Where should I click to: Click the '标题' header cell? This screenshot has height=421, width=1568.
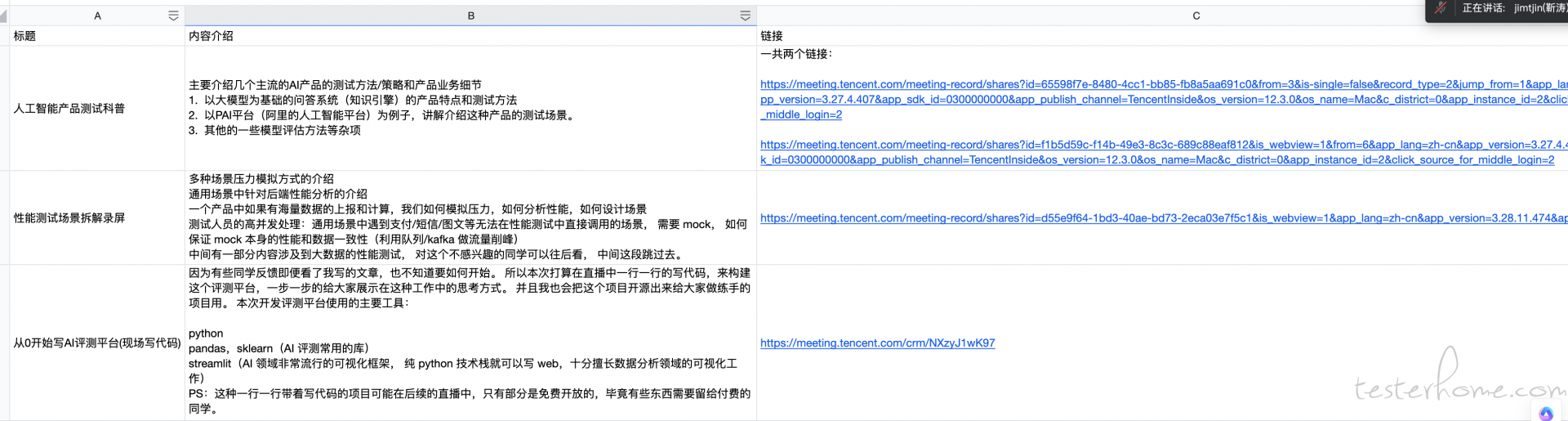point(97,36)
